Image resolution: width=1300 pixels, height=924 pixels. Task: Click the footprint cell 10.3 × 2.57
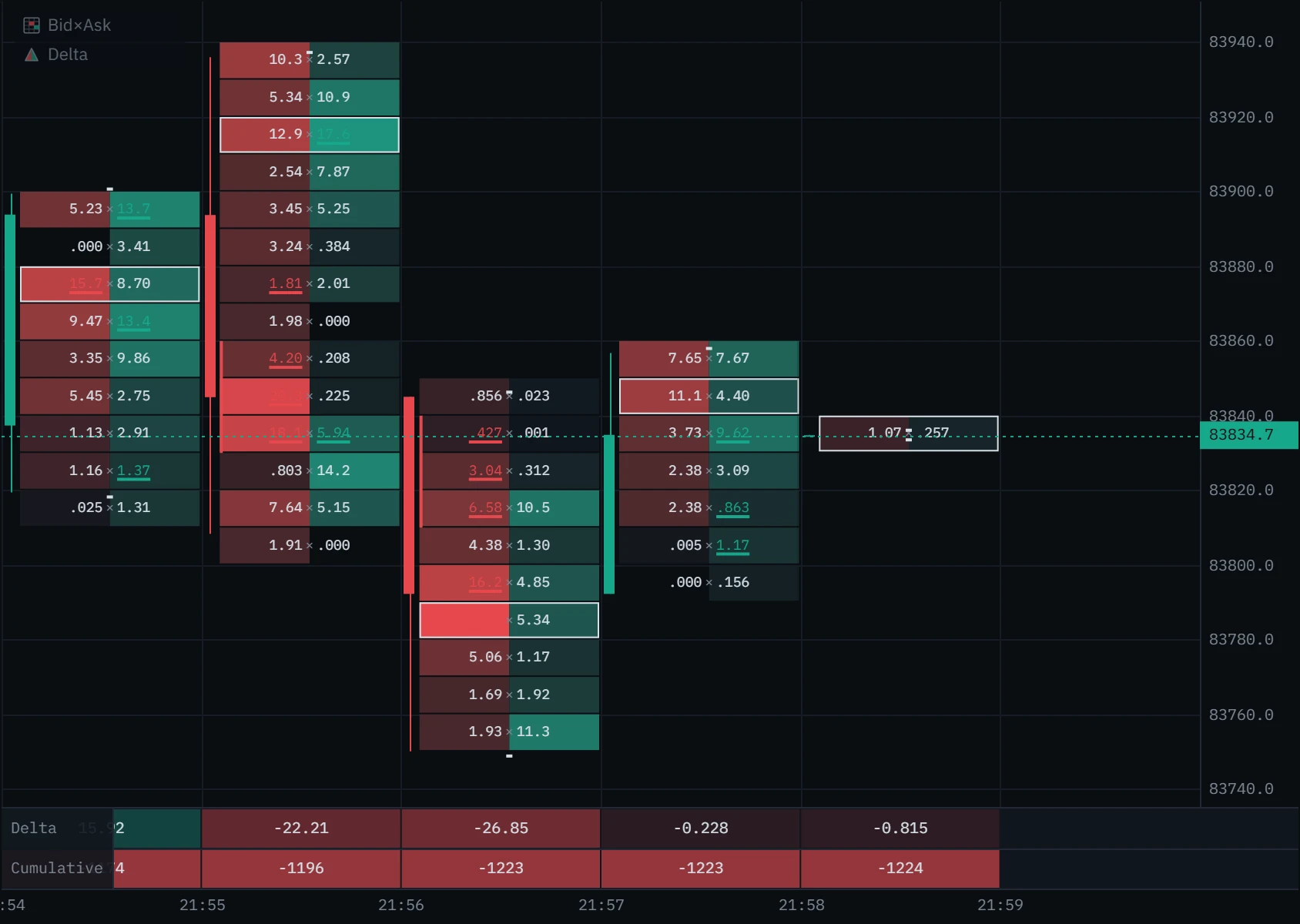pos(310,59)
